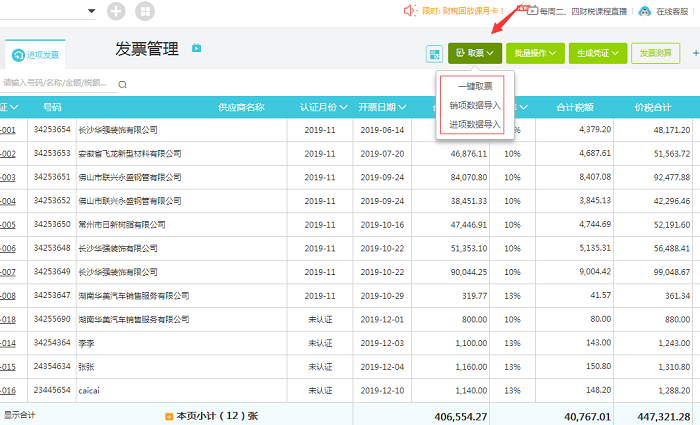The height and width of the screenshot is (425, 700).
Task: Select invoice number 34253651
Action: [52, 177]
